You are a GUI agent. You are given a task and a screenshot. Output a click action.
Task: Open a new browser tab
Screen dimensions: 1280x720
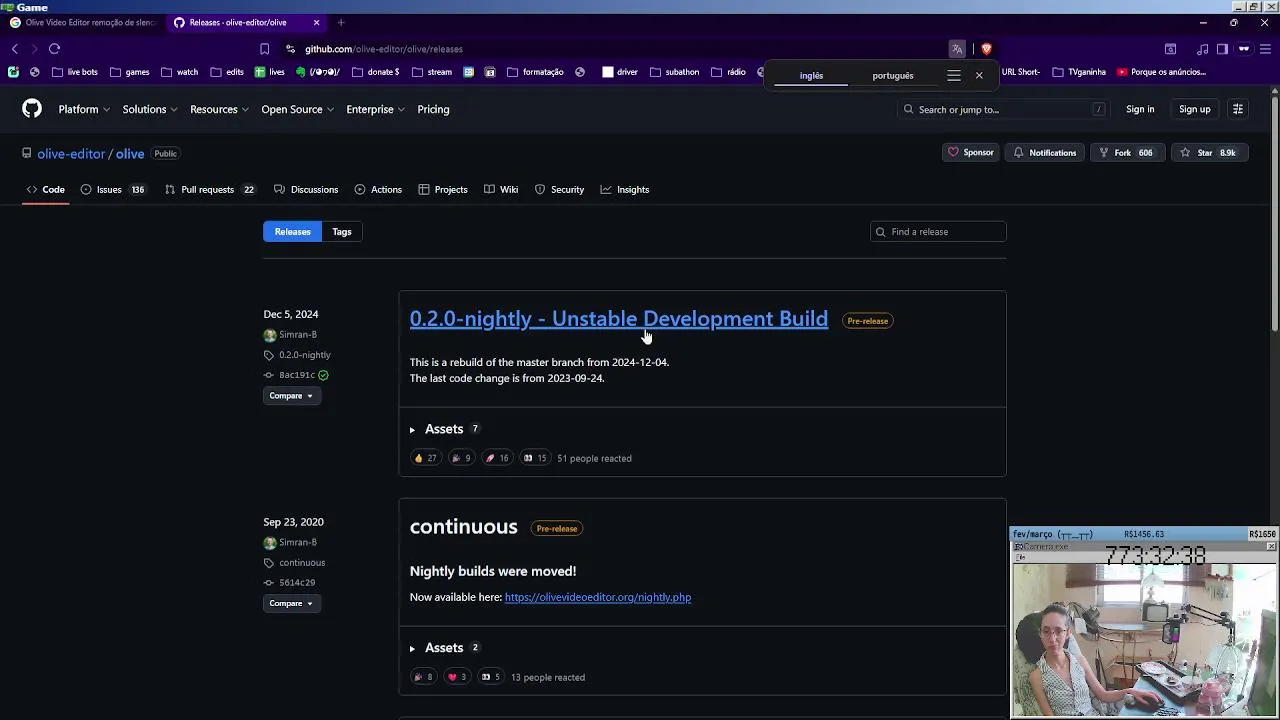point(340,22)
